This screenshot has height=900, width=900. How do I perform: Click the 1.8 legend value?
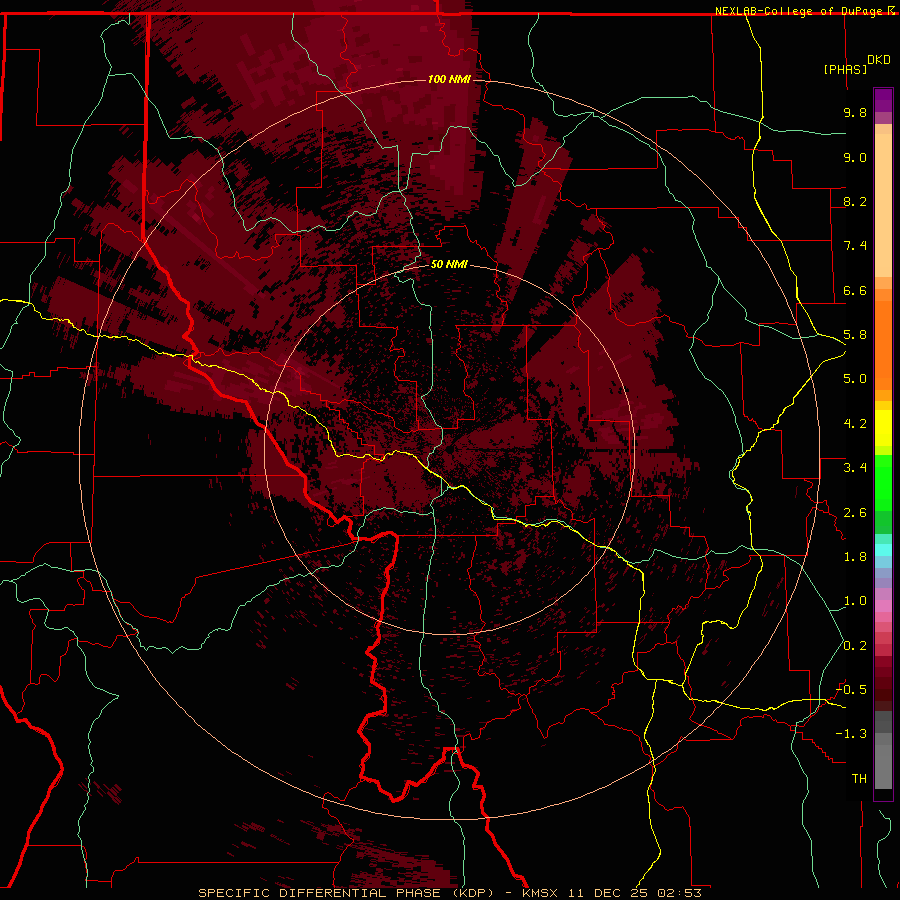click(x=855, y=557)
